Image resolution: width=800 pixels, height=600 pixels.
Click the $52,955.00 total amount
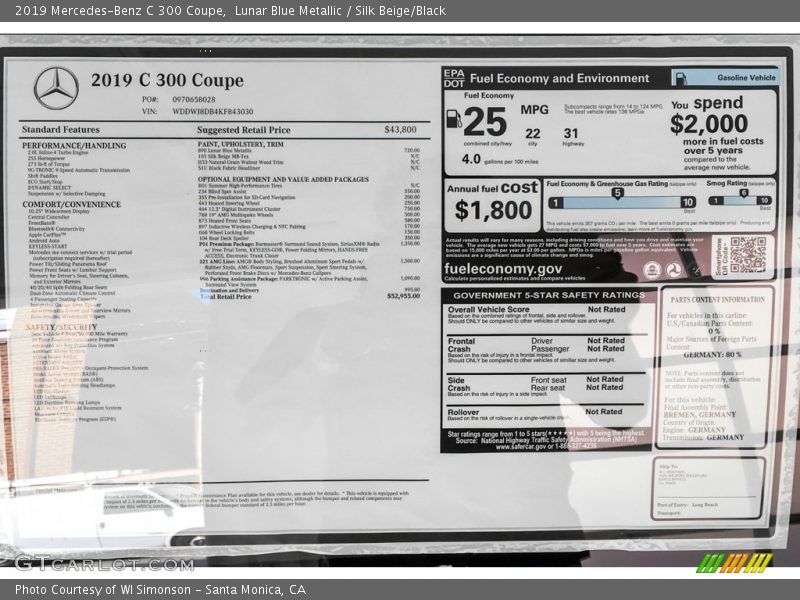click(404, 296)
